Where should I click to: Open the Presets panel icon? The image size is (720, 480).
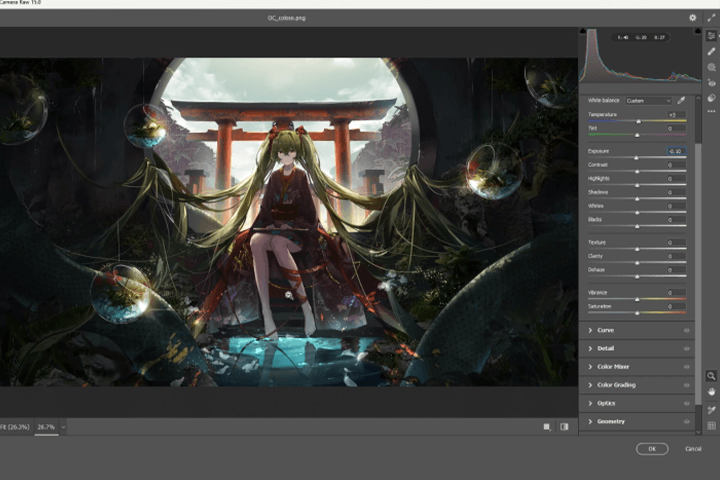[711, 98]
